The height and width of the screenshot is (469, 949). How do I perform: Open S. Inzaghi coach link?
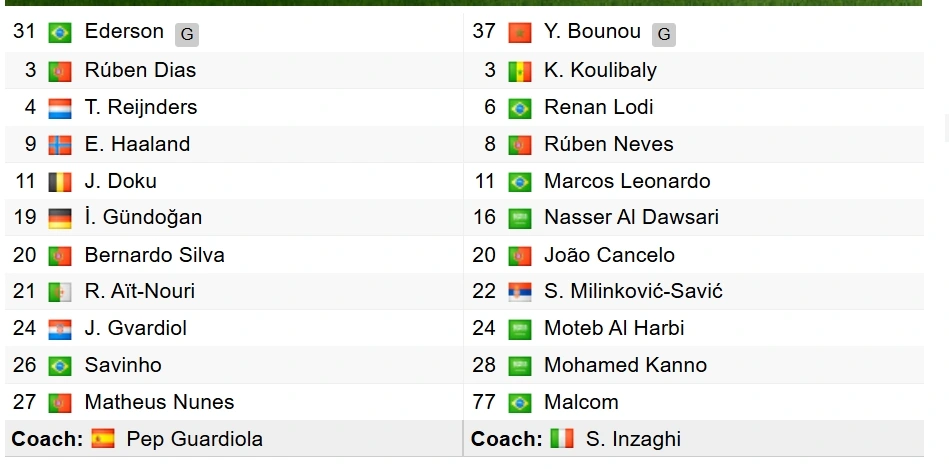633,439
